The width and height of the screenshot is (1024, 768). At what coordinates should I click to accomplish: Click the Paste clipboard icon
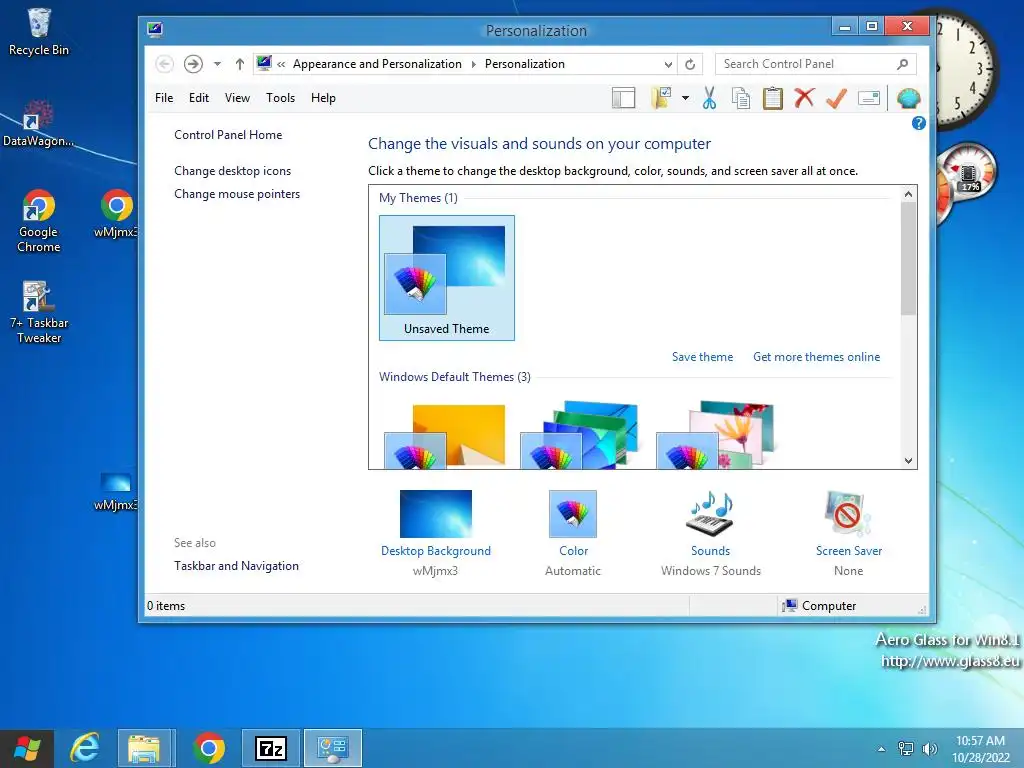coord(773,98)
